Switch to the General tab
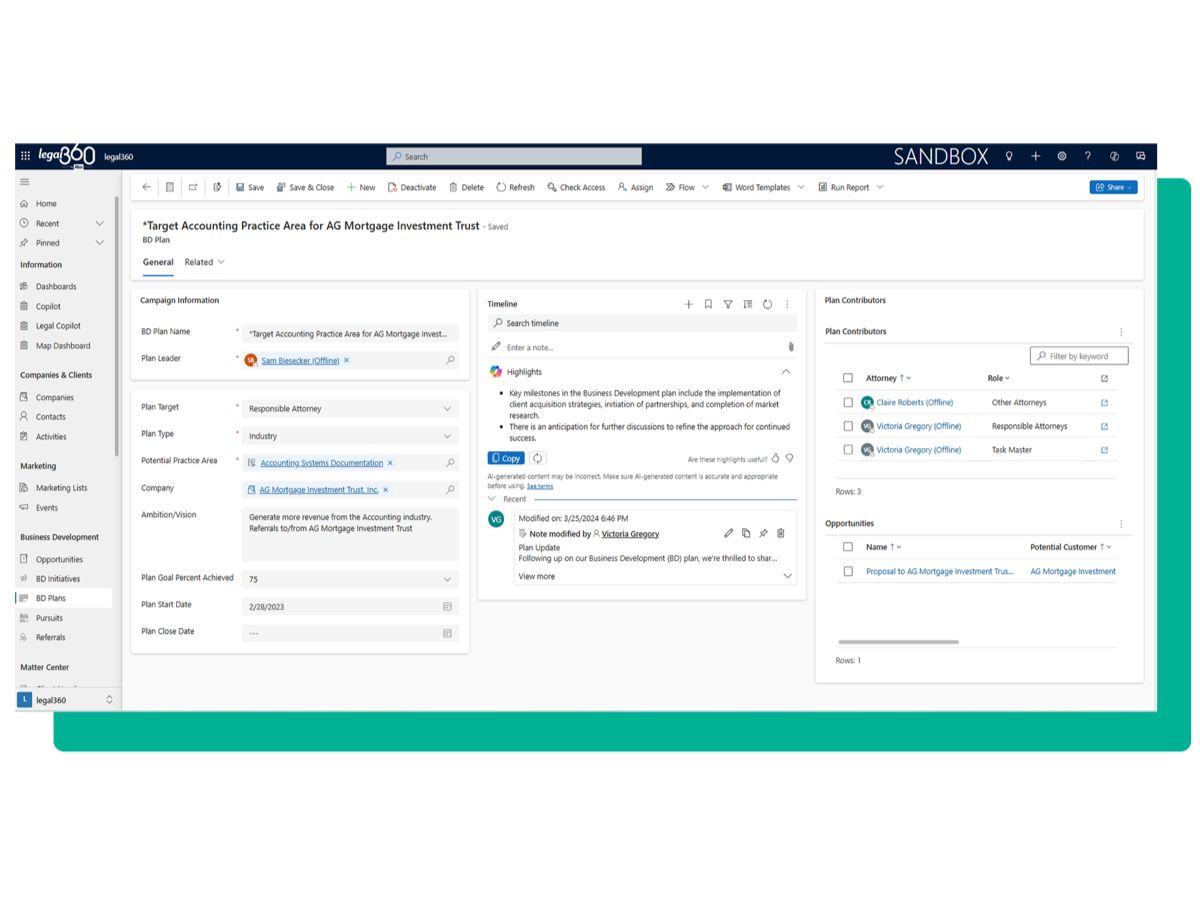This screenshot has width=1200, height=900. click(158, 262)
